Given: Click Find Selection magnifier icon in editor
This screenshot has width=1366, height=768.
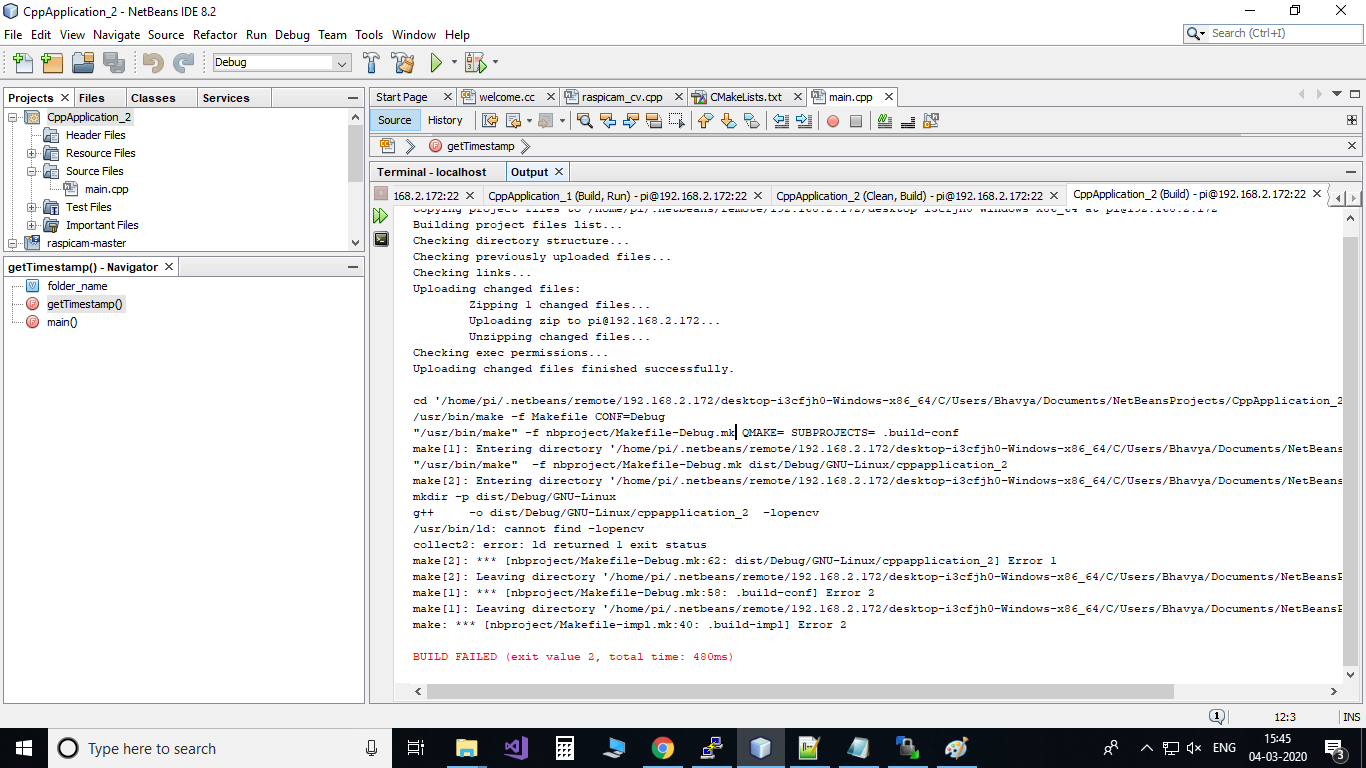Looking at the screenshot, I should 585,121.
